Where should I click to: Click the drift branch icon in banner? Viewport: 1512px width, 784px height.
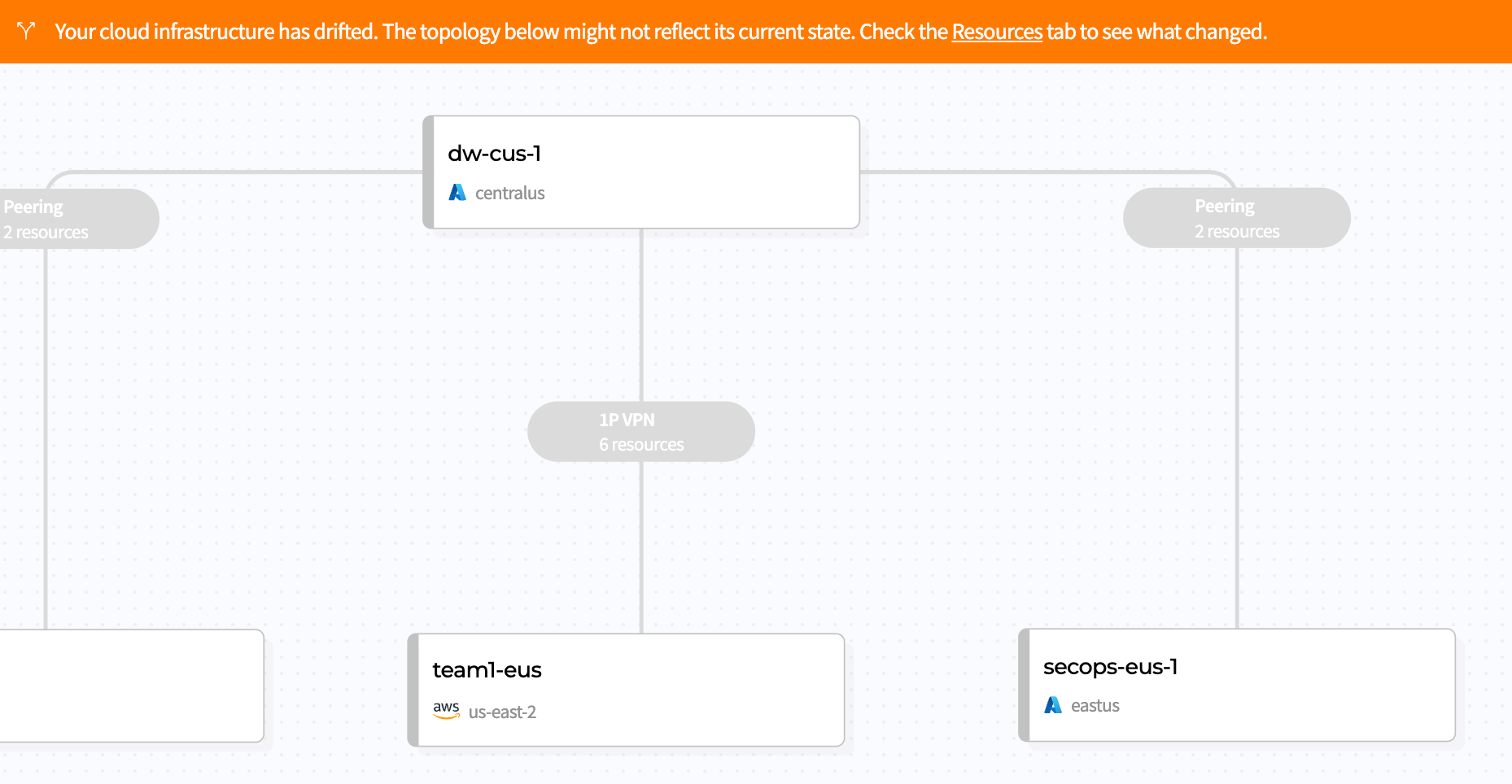(x=26, y=31)
